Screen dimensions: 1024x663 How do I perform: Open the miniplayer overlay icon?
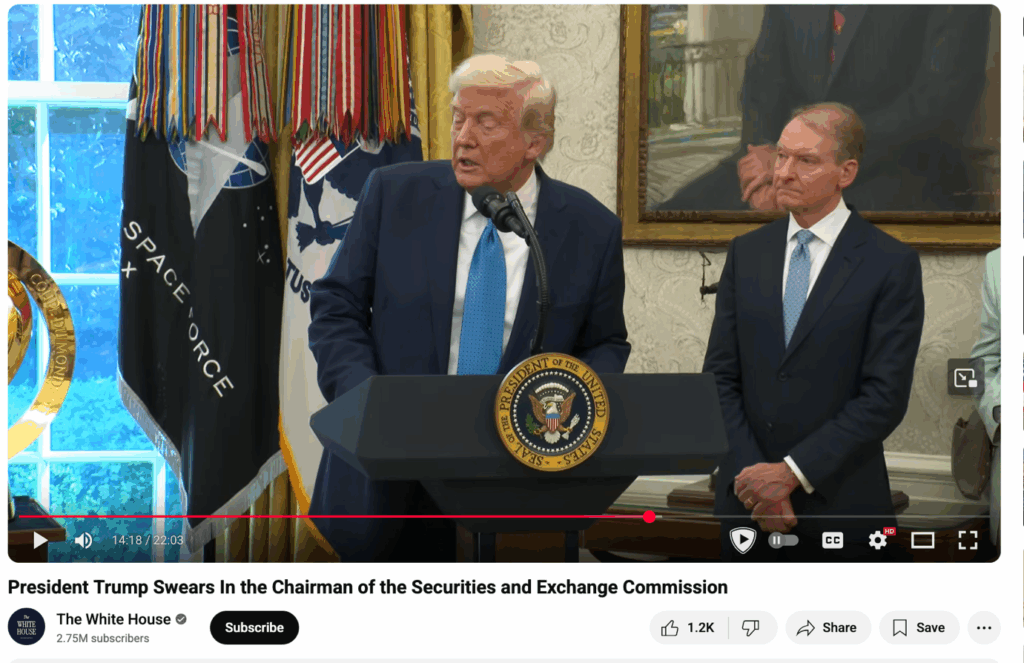(x=965, y=378)
